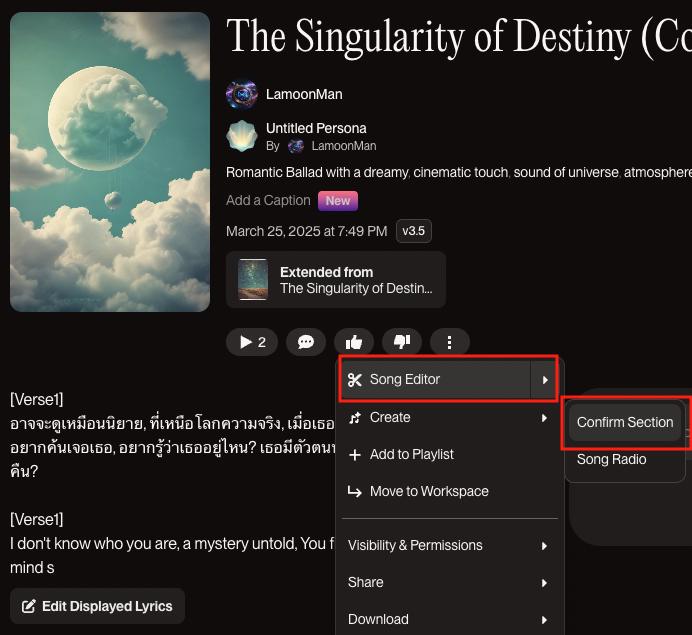692x635 pixels.
Task: Select the Download menu entry
Action: [449, 620]
